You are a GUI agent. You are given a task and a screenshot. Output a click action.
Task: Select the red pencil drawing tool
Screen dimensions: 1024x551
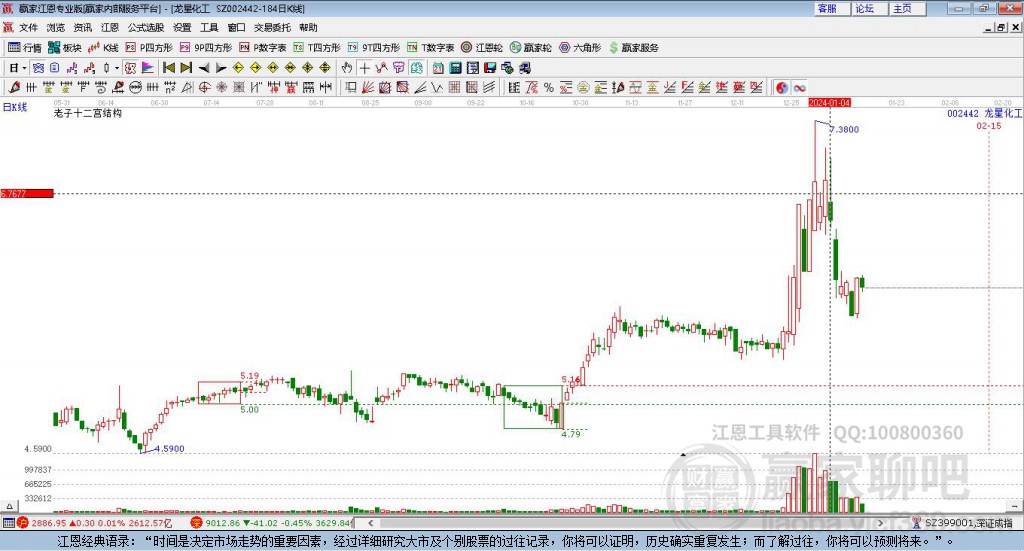pyautogui.click(x=14, y=87)
